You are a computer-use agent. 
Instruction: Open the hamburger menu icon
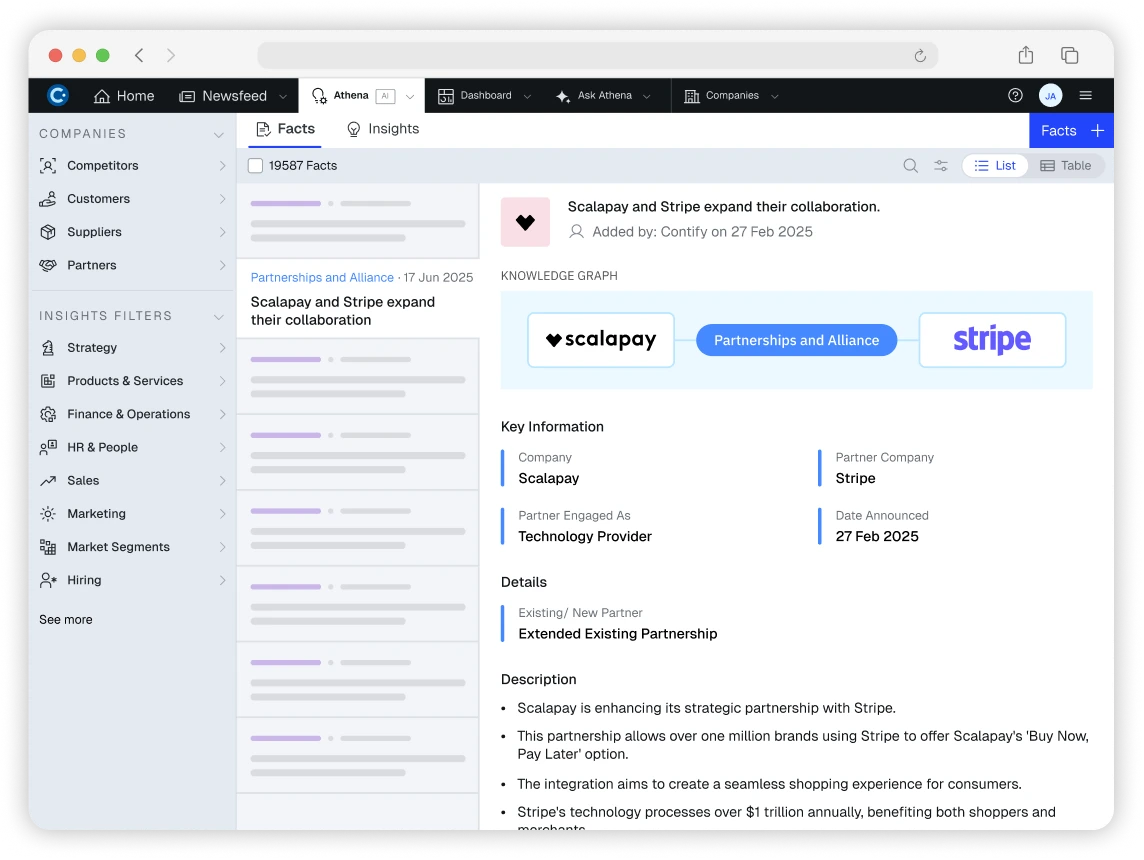point(1085,96)
